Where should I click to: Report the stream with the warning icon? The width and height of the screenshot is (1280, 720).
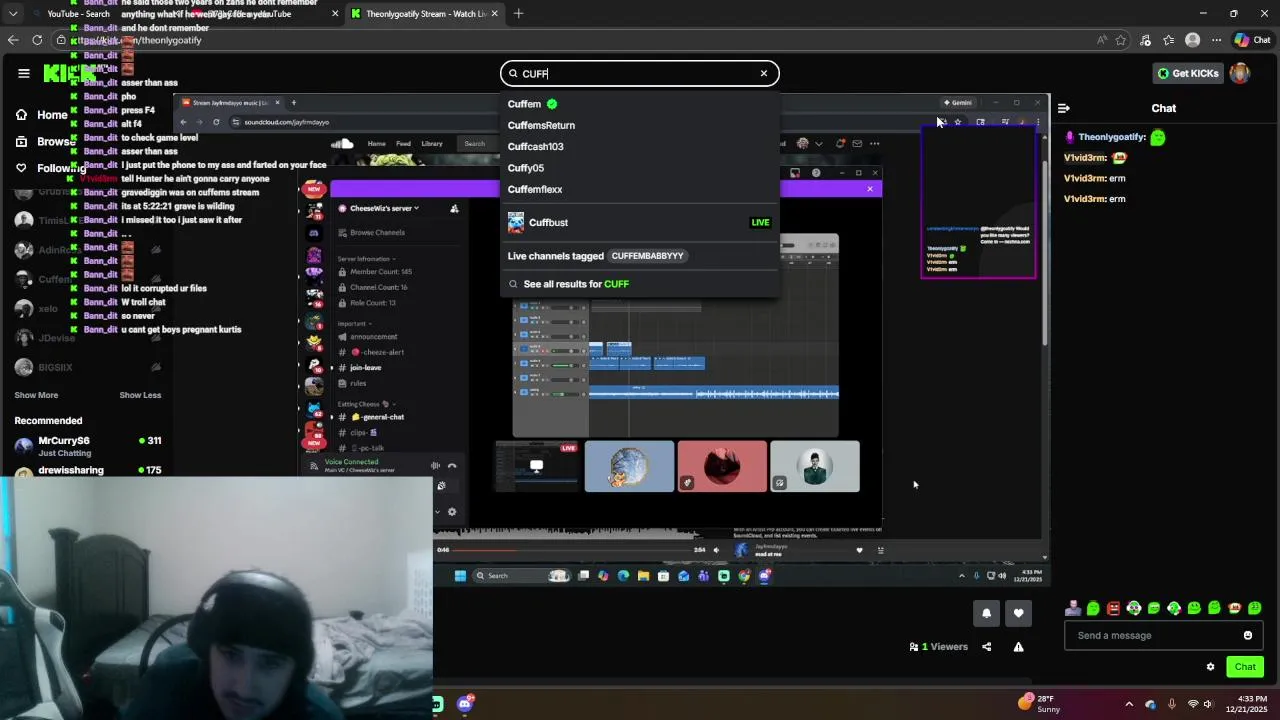point(1018,647)
